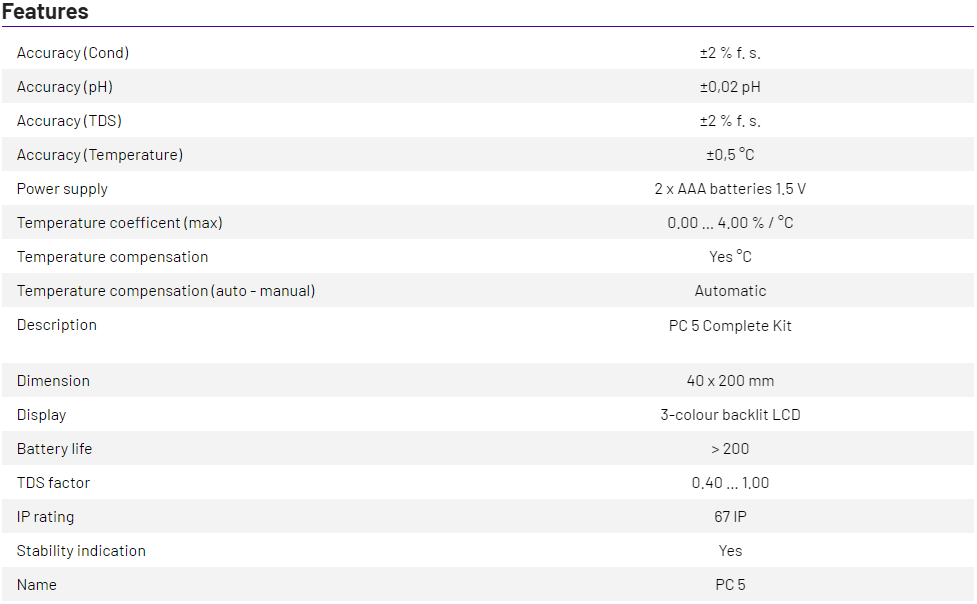The width and height of the screenshot is (977, 604).
Task: Click the ±0,02 pH accuracy value
Action: pos(730,87)
